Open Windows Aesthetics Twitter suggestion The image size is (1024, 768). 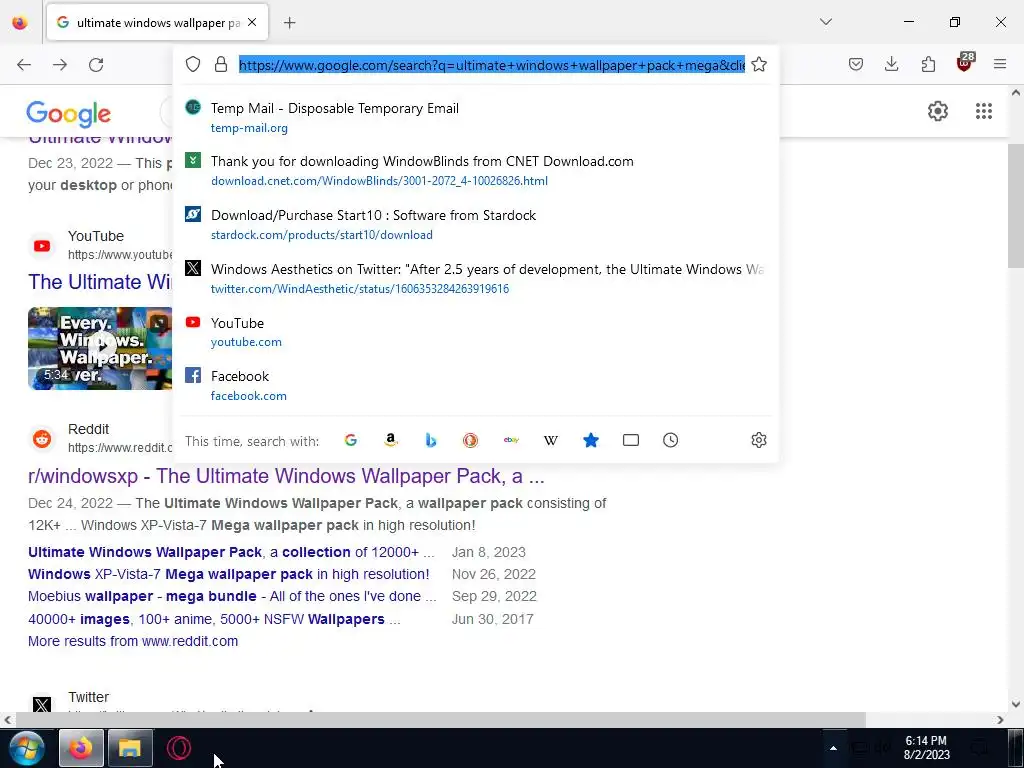pyautogui.click(x=475, y=278)
